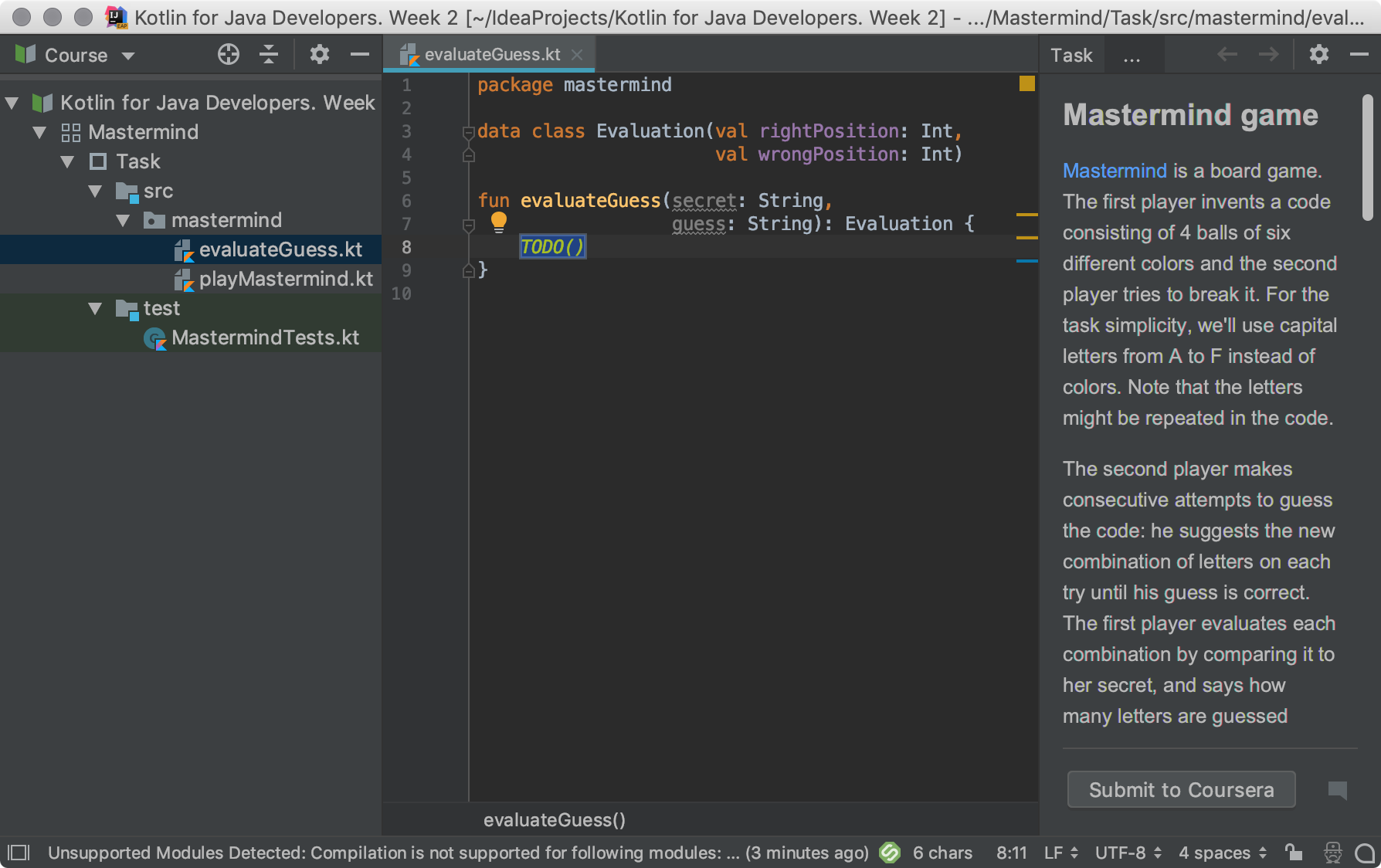Click the locate current file target icon
The height and width of the screenshot is (868, 1381).
click(x=229, y=54)
